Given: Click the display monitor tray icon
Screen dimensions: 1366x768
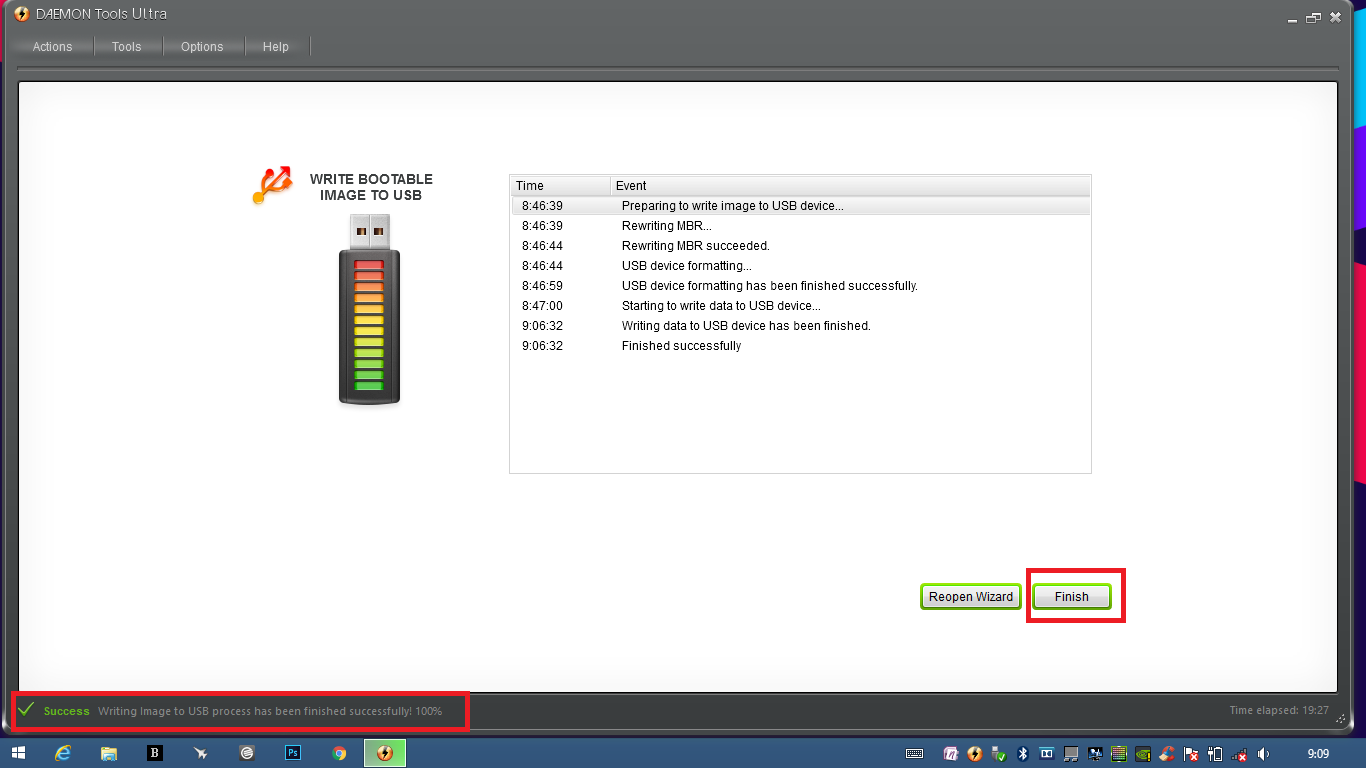Looking at the screenshot, I should pyautogui.click(x=1096, y=754).
